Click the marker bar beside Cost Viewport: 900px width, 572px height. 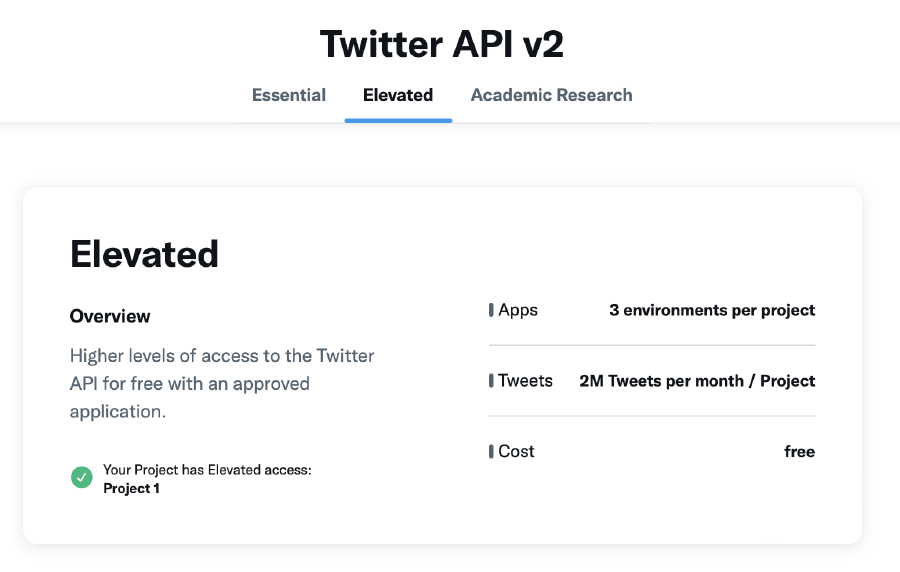coord(491,452)
